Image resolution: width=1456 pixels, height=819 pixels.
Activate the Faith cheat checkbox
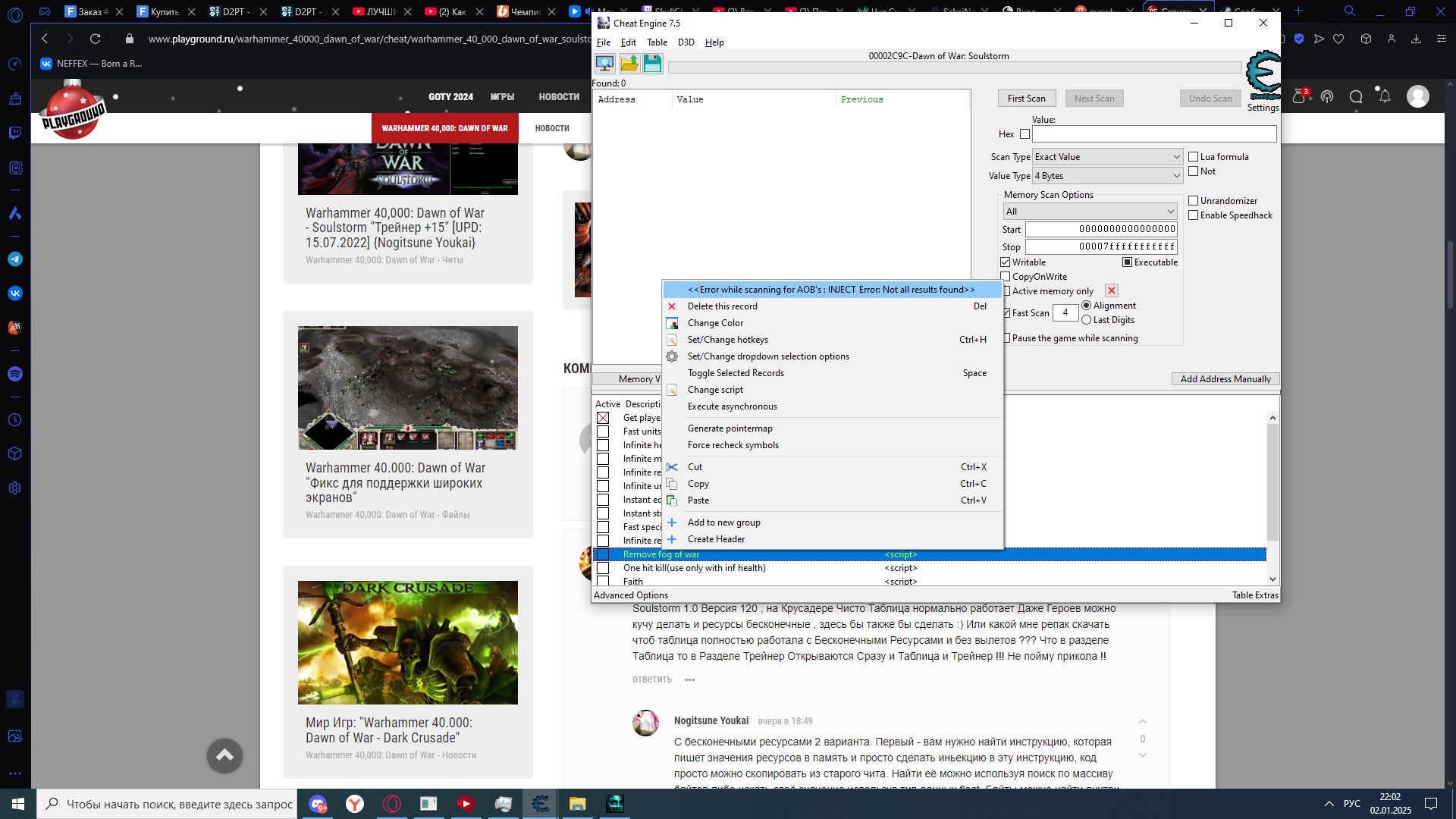[x=604, y=582]
